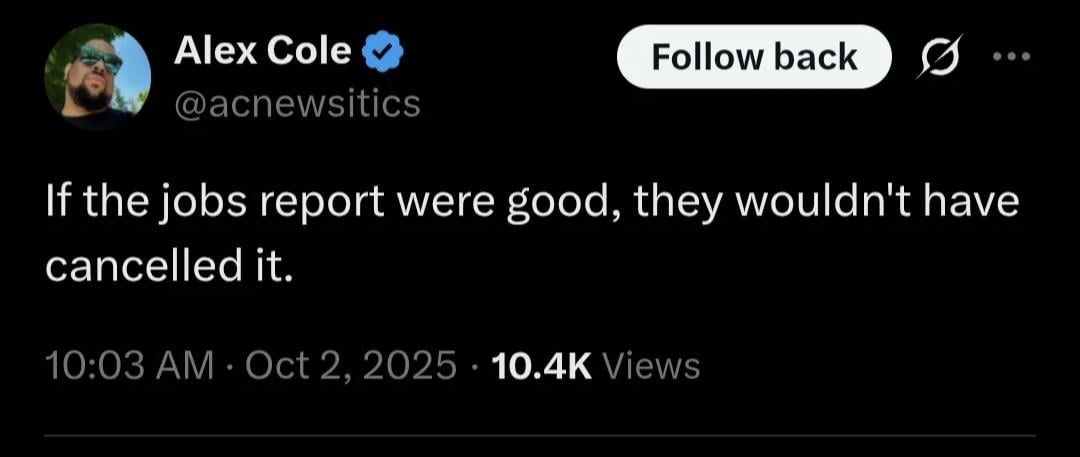Click the divider line below the tweet metadata

point(540,436)
